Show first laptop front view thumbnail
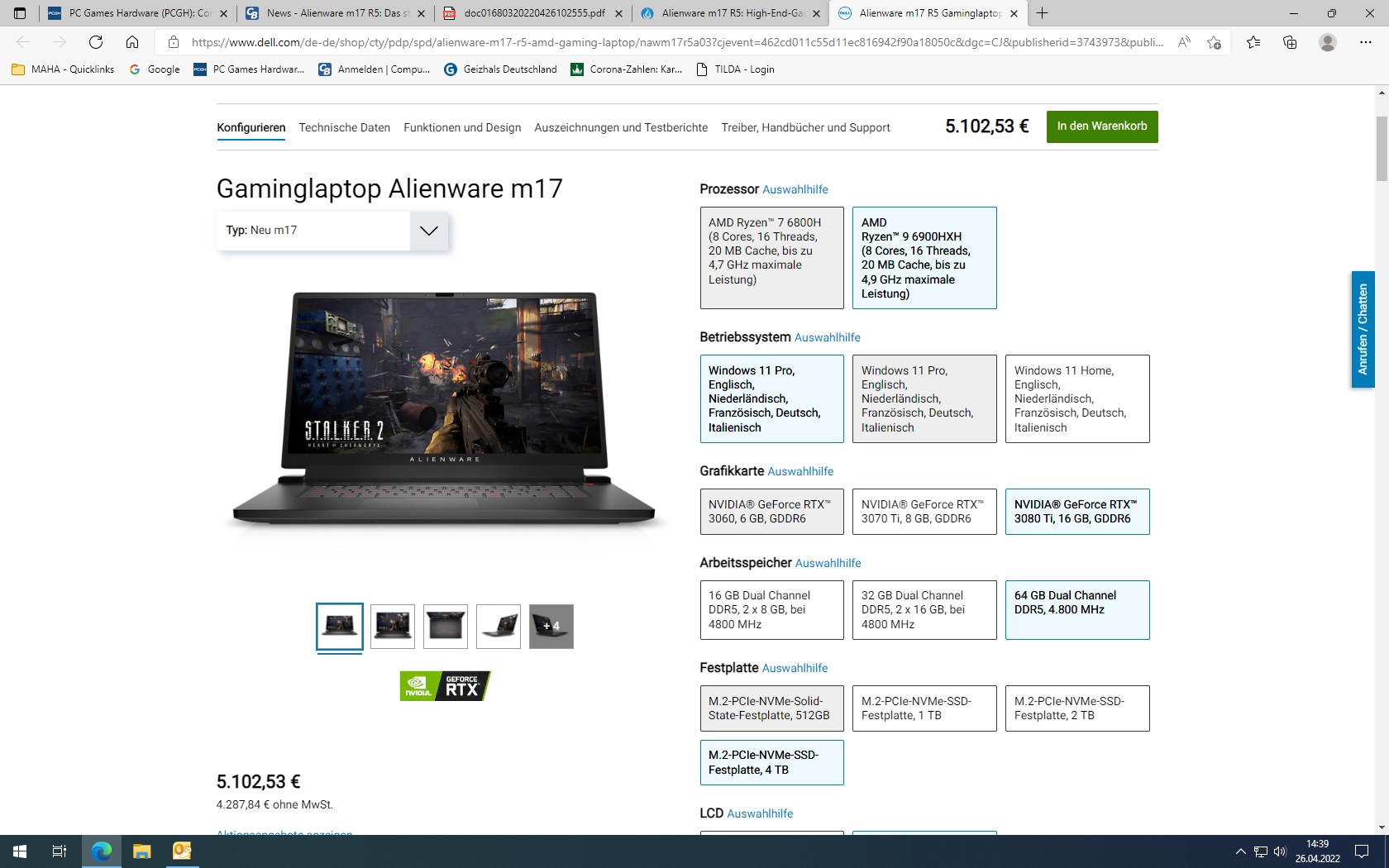The width and height of the screenshot is (1389, 868). pos(340,627)
